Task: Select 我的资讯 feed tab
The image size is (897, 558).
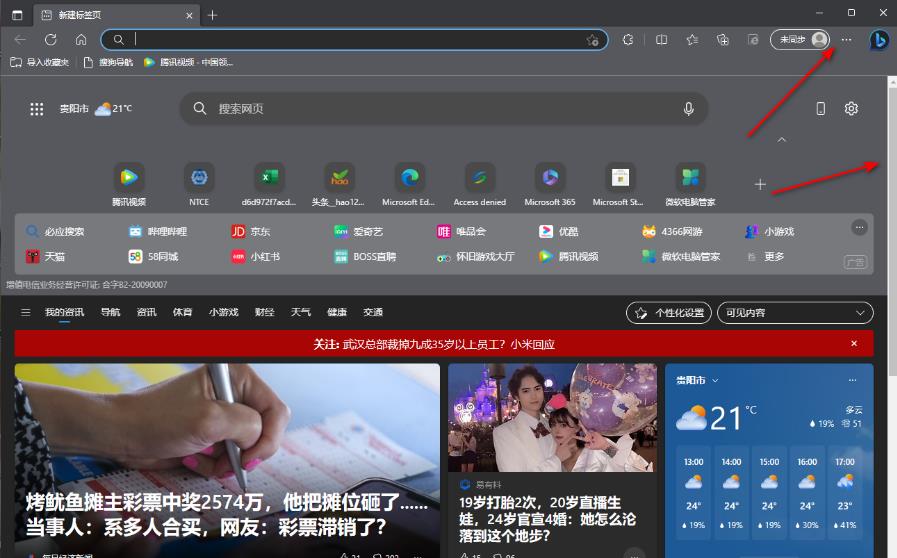Action: [x=64, y=312]
